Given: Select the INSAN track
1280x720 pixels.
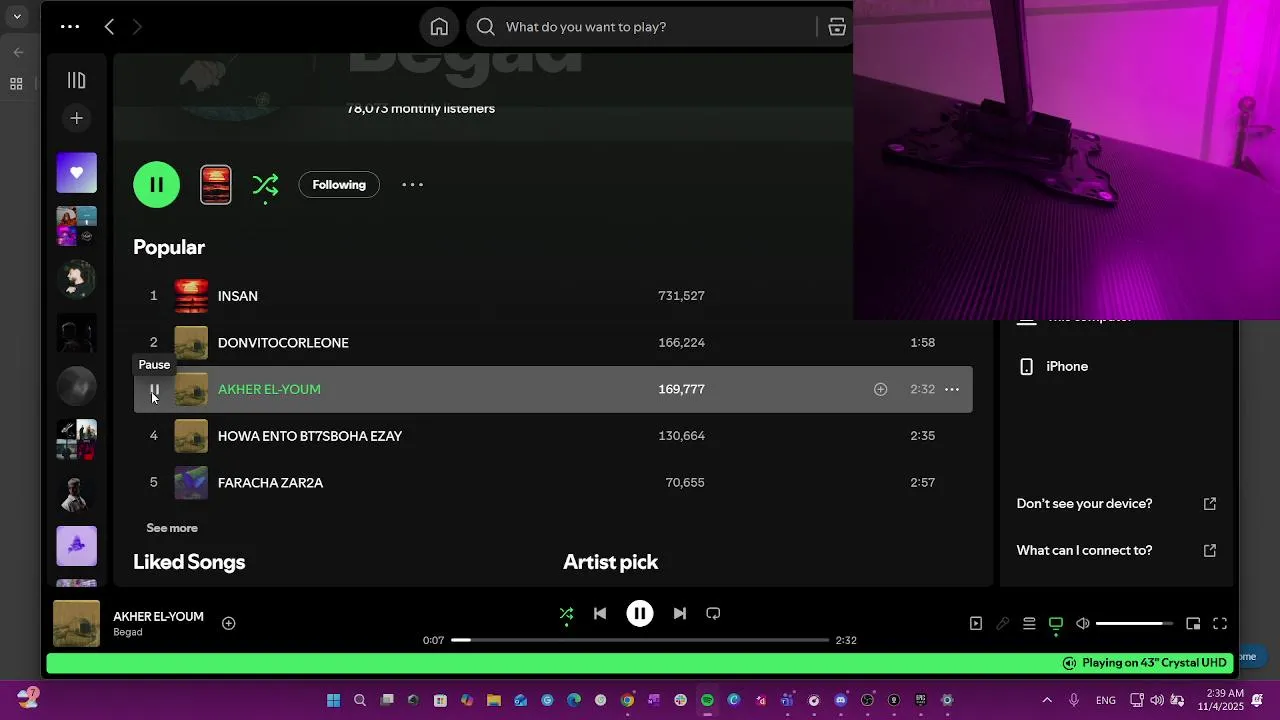Looking at the screenshot, I should click(x=553, y=296).
